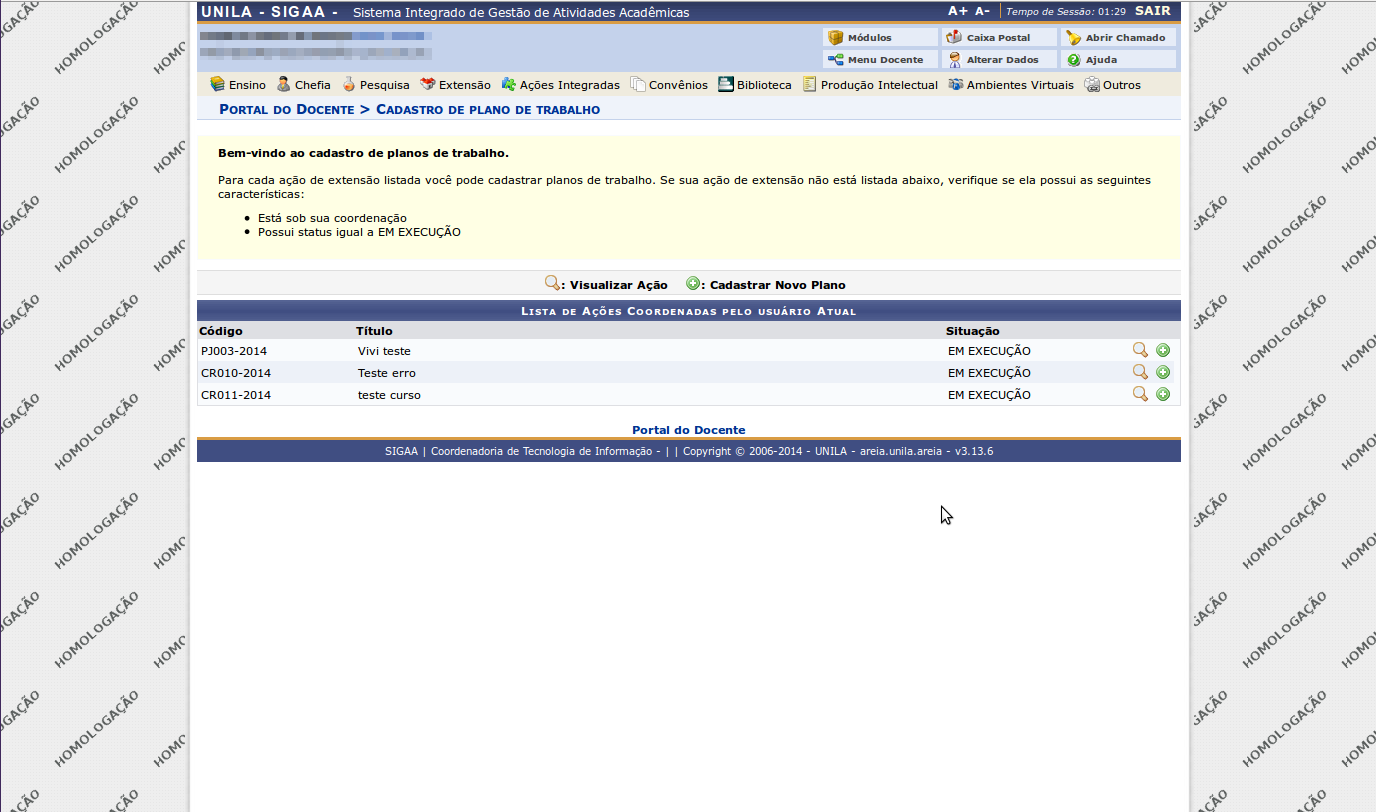Click green plus icon for CR011-2014

1163,394
